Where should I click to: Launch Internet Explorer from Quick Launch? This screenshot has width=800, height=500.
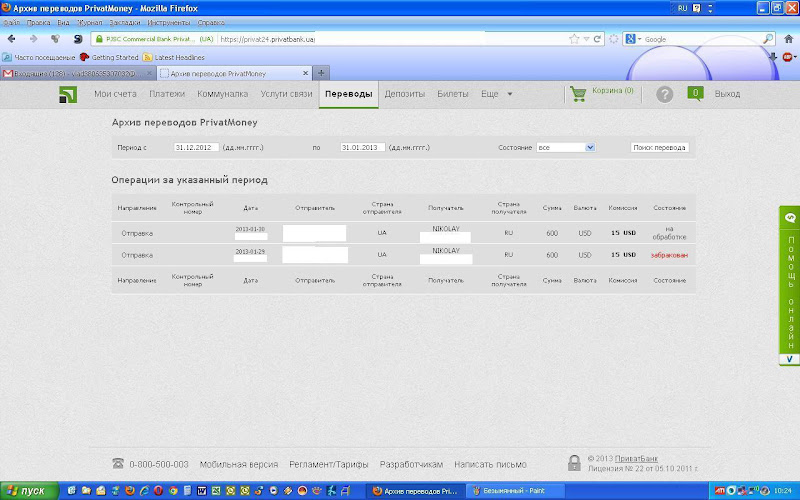[x=144, y=491]
